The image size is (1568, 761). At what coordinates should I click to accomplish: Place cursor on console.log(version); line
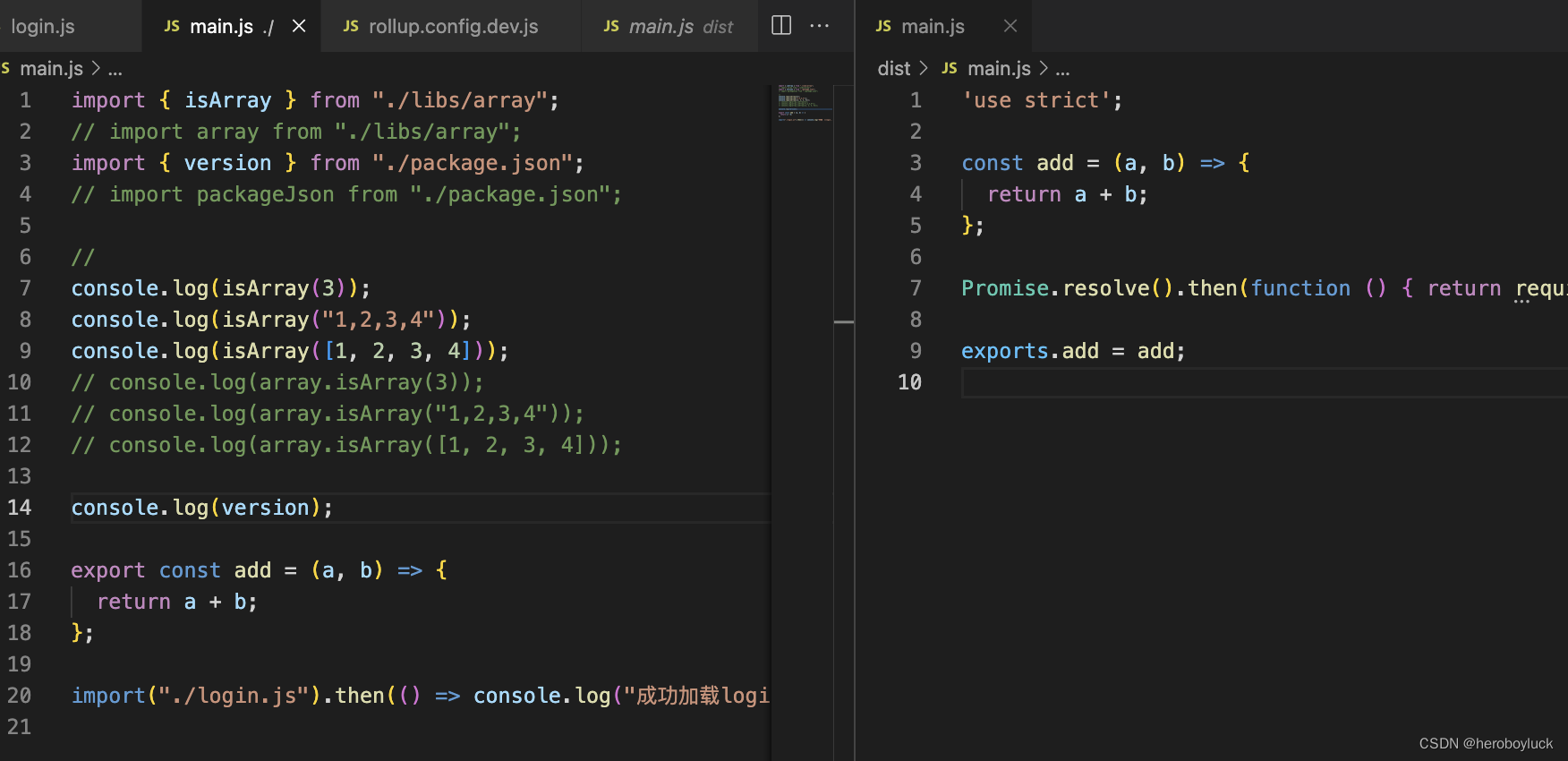click(202, 508)
